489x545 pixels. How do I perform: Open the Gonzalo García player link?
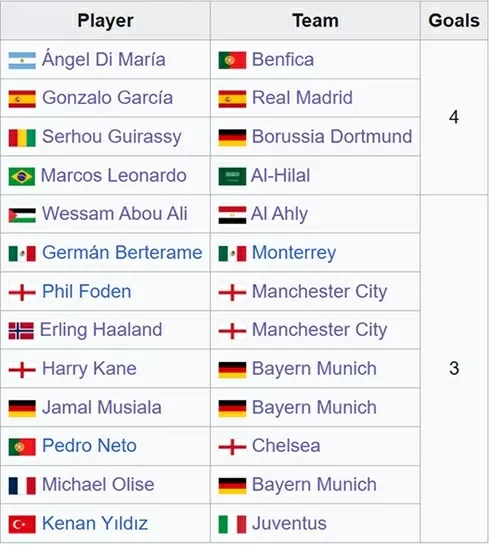coord(107,98)
